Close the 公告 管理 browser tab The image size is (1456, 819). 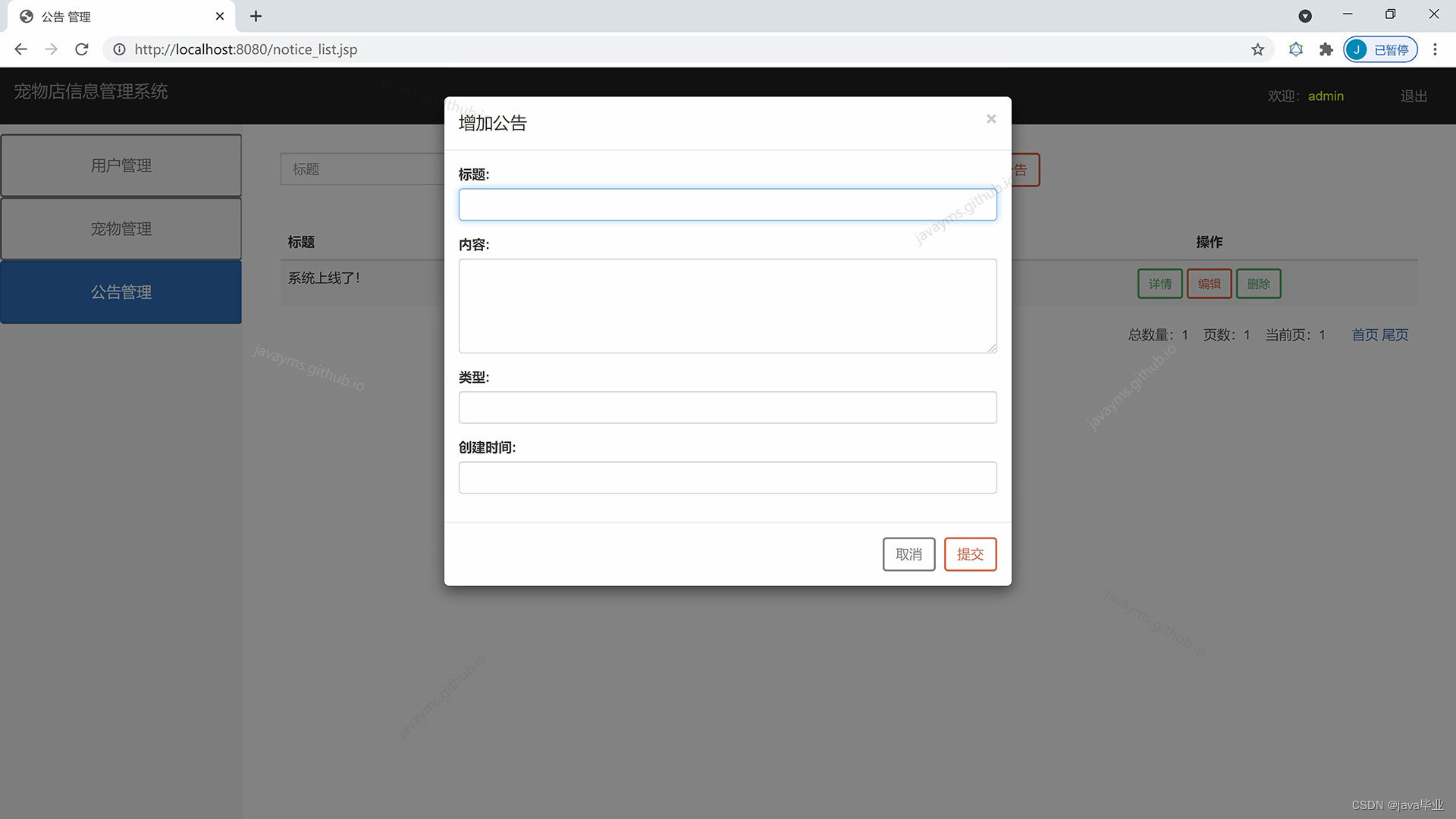[220, 16]
